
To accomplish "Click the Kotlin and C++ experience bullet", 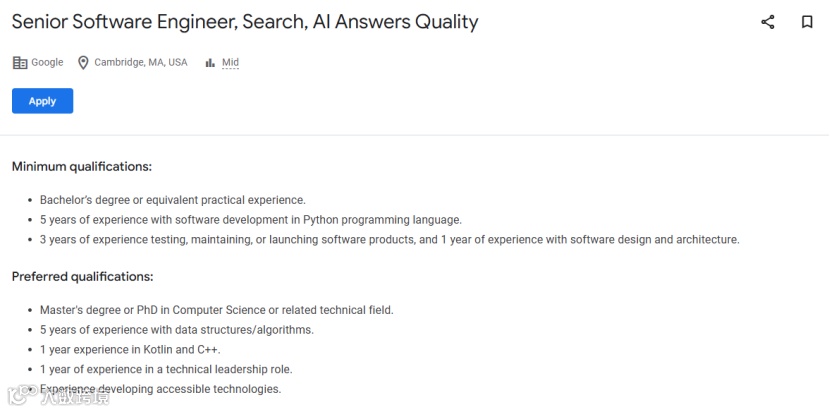I will [x=130, y=350].
